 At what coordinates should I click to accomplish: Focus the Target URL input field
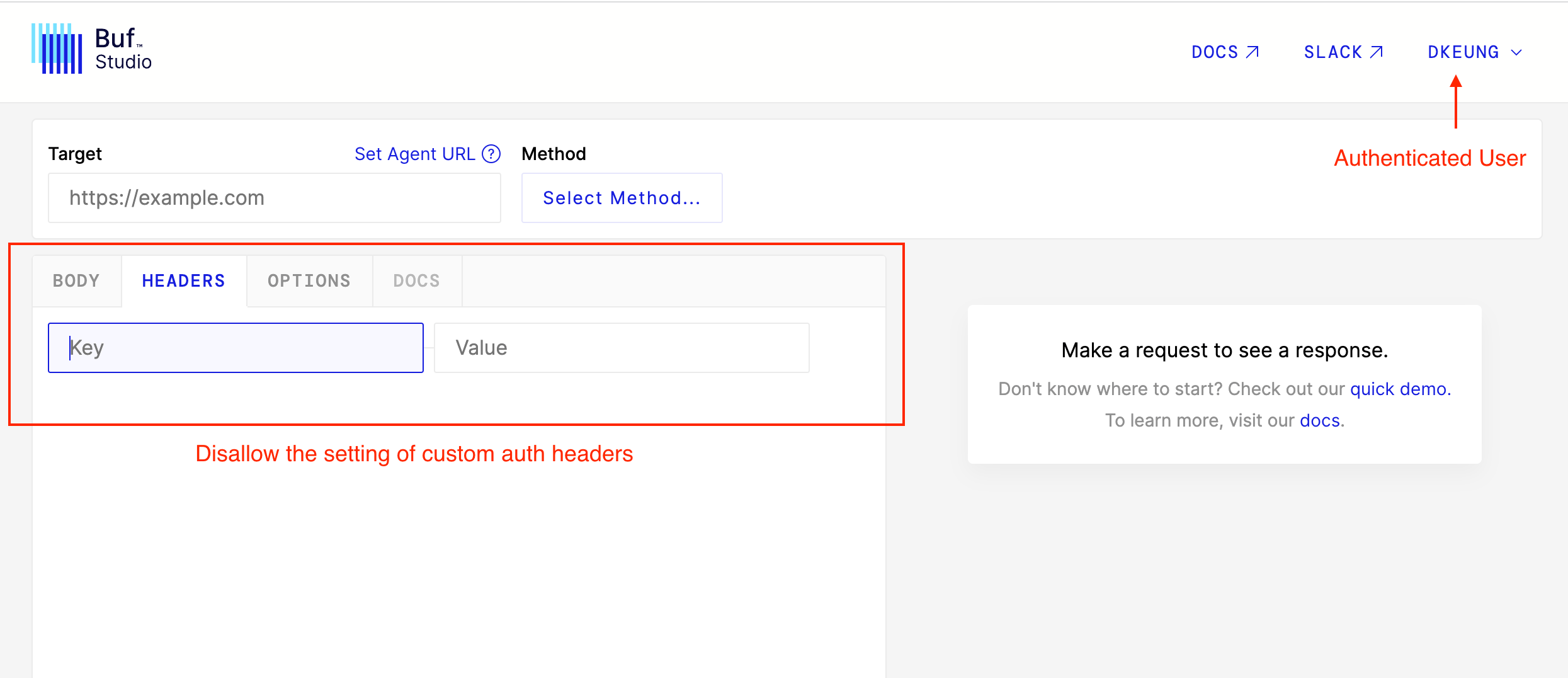pyautogui.click(x=275, y=198)
